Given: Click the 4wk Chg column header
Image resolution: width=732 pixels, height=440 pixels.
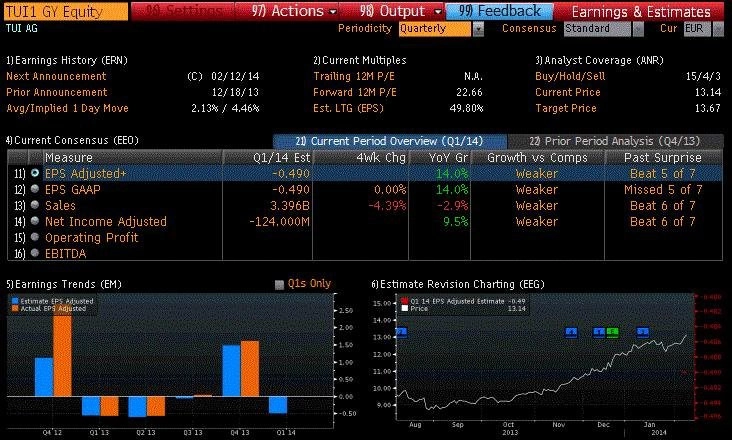Looking at the screenshot, I should coord(361,158).
